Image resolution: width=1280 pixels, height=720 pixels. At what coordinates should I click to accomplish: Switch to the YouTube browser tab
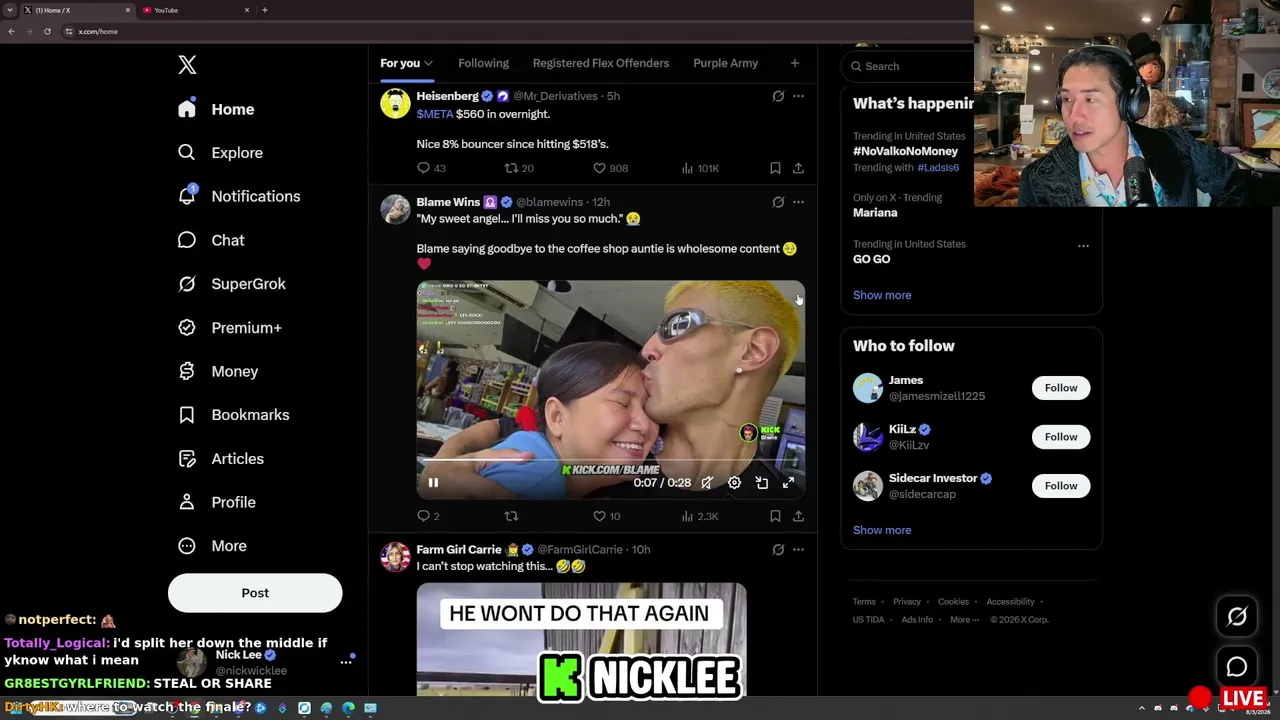coord(195,10)
